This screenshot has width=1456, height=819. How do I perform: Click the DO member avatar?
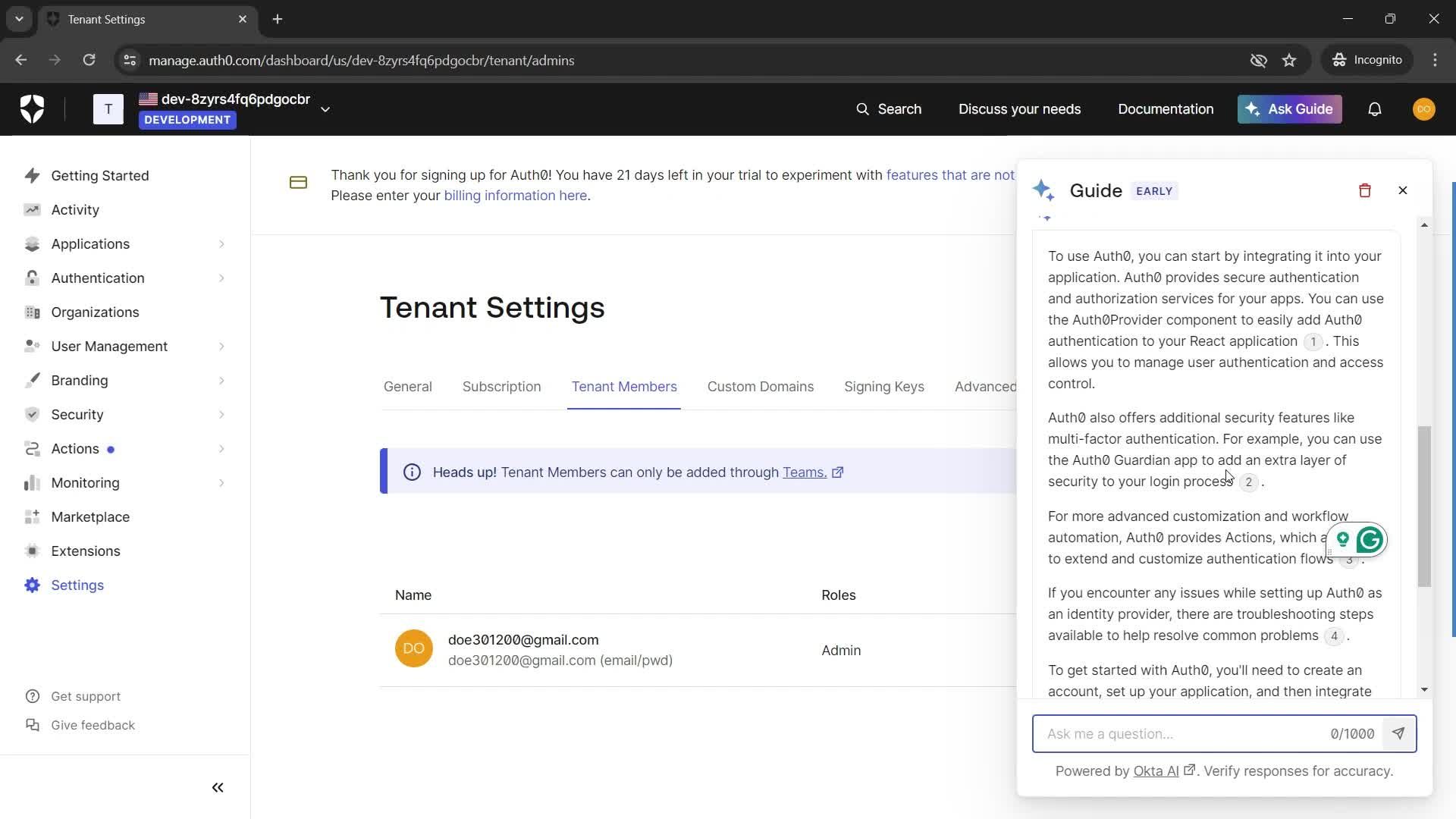coord(414,648)
